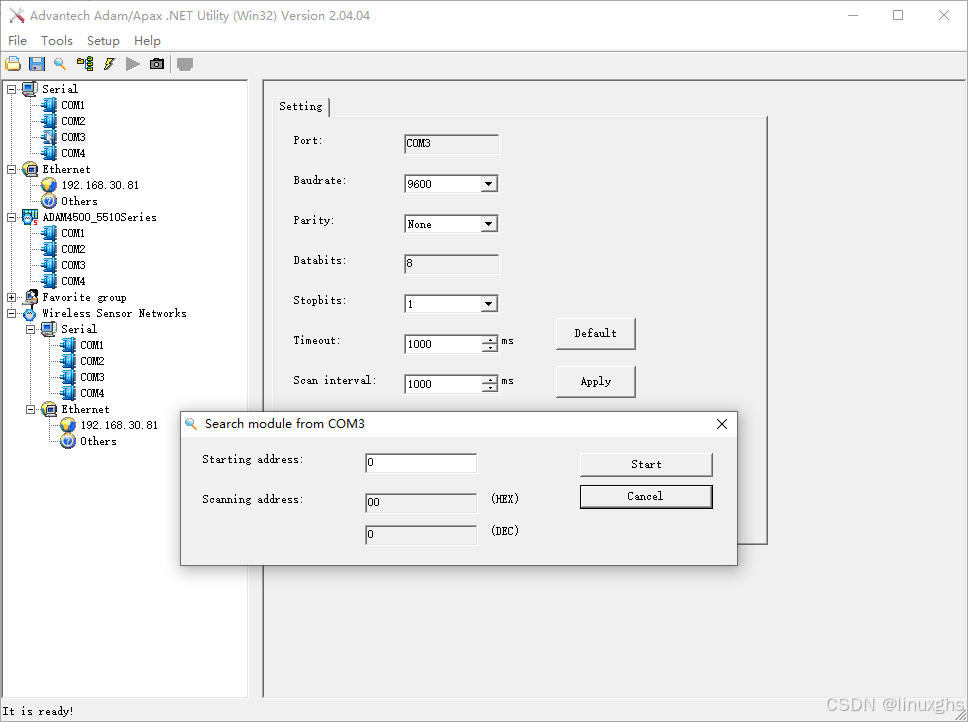Click the Wireless Sensor Networks node icon

(x=30, y=314)
